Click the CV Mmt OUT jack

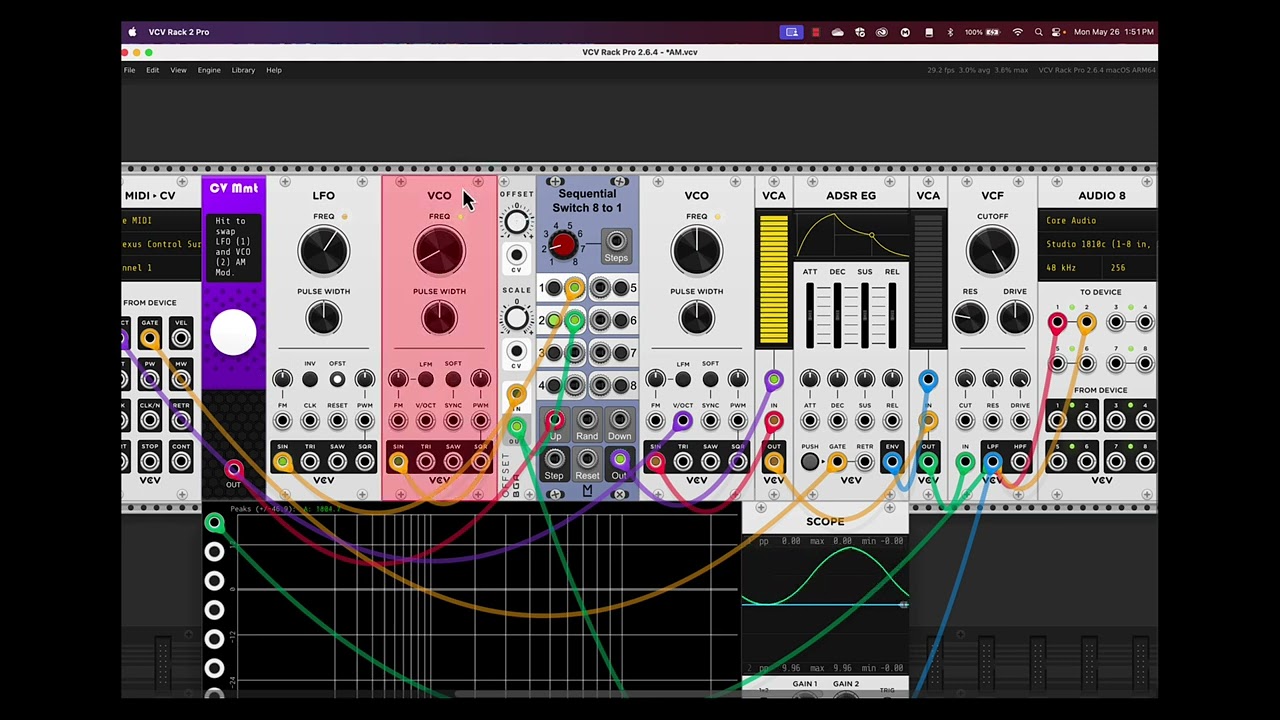pos(233,469)
